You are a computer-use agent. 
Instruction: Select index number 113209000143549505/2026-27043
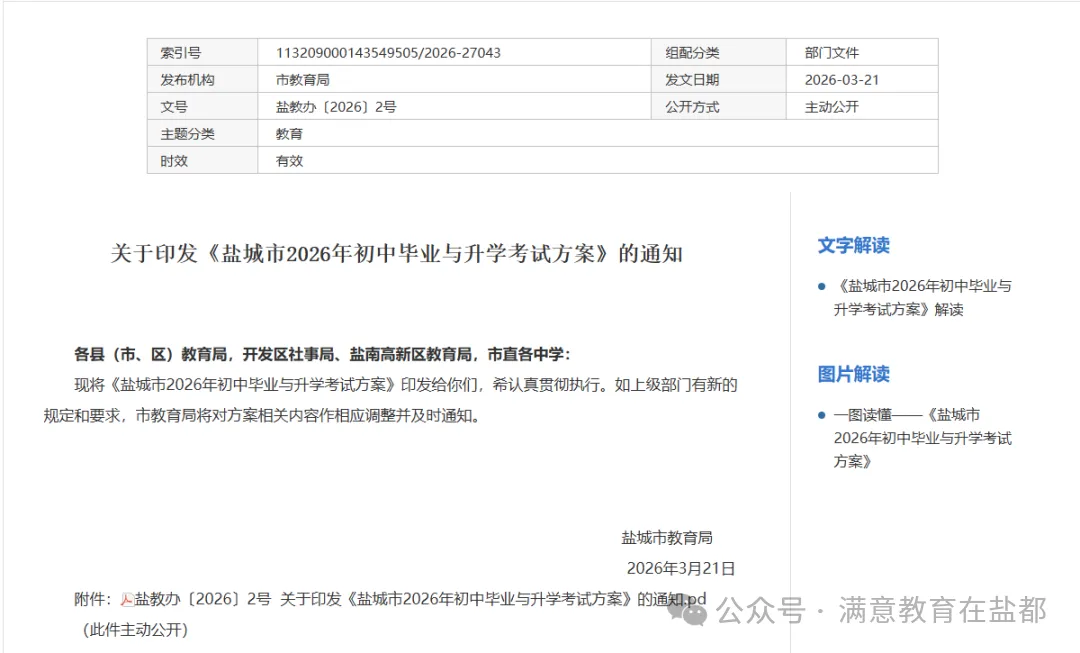tap(388, 53)
